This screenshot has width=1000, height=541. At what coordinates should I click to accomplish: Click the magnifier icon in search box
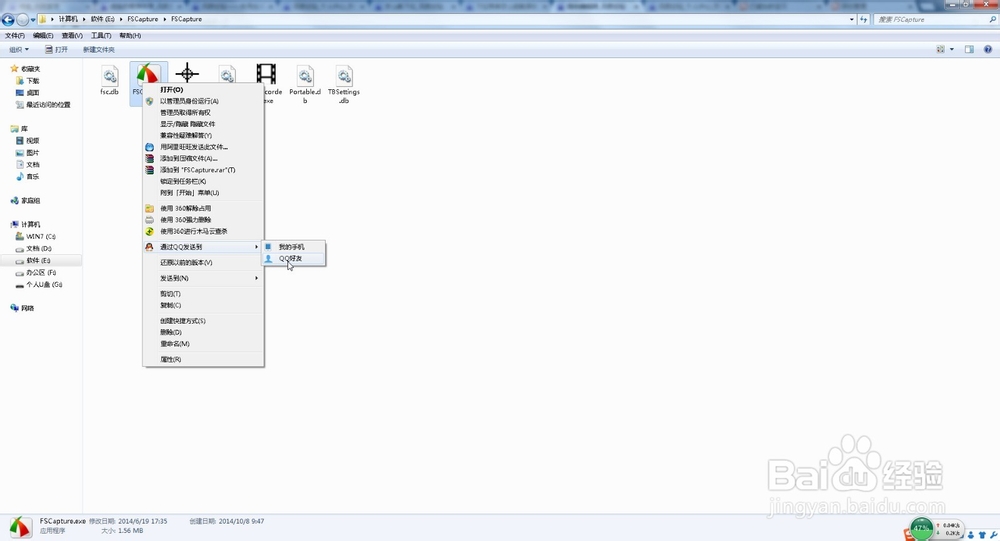tap(992, 19)
